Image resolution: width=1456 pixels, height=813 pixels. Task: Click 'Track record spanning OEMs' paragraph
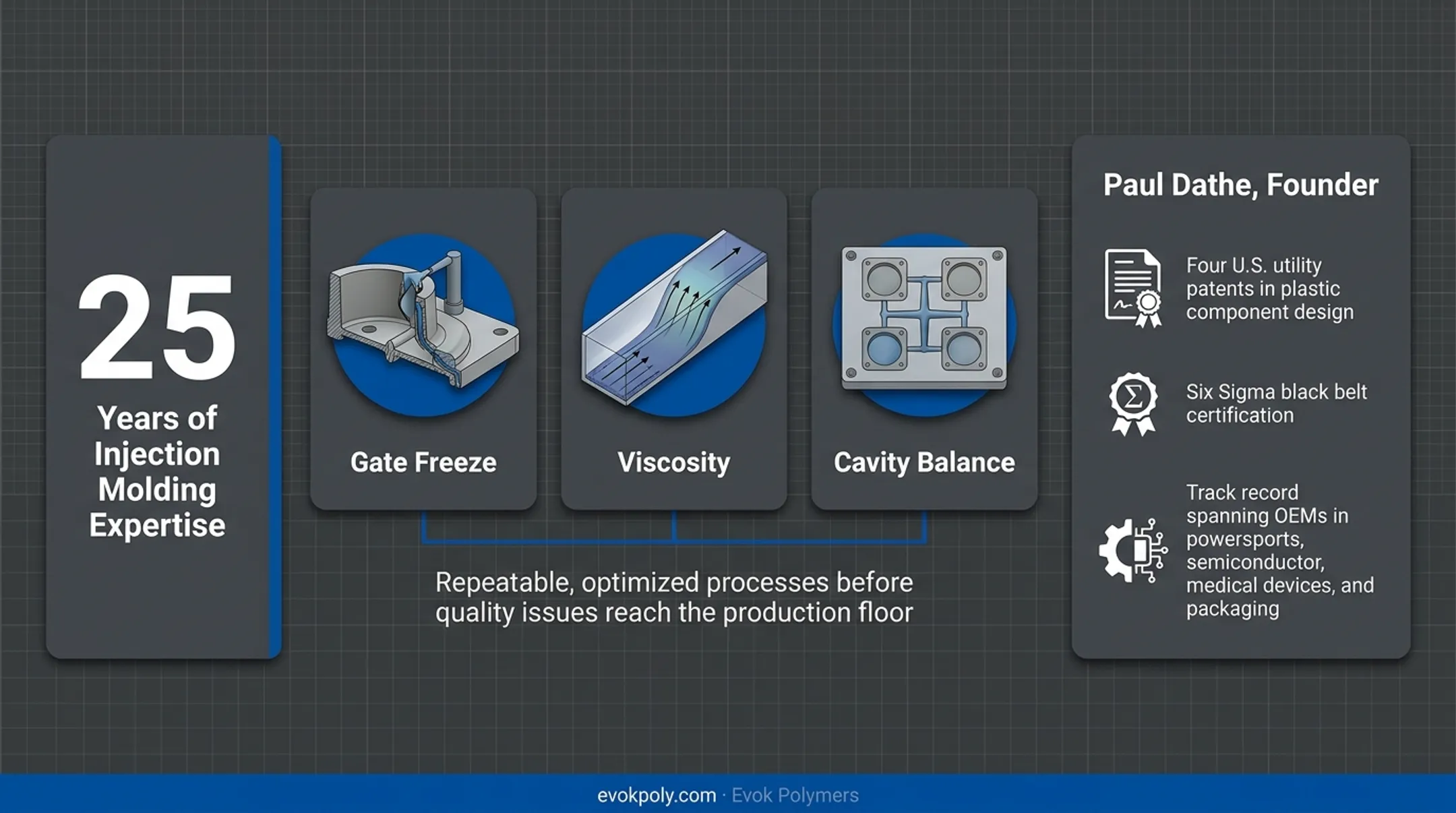(1280, 550)
